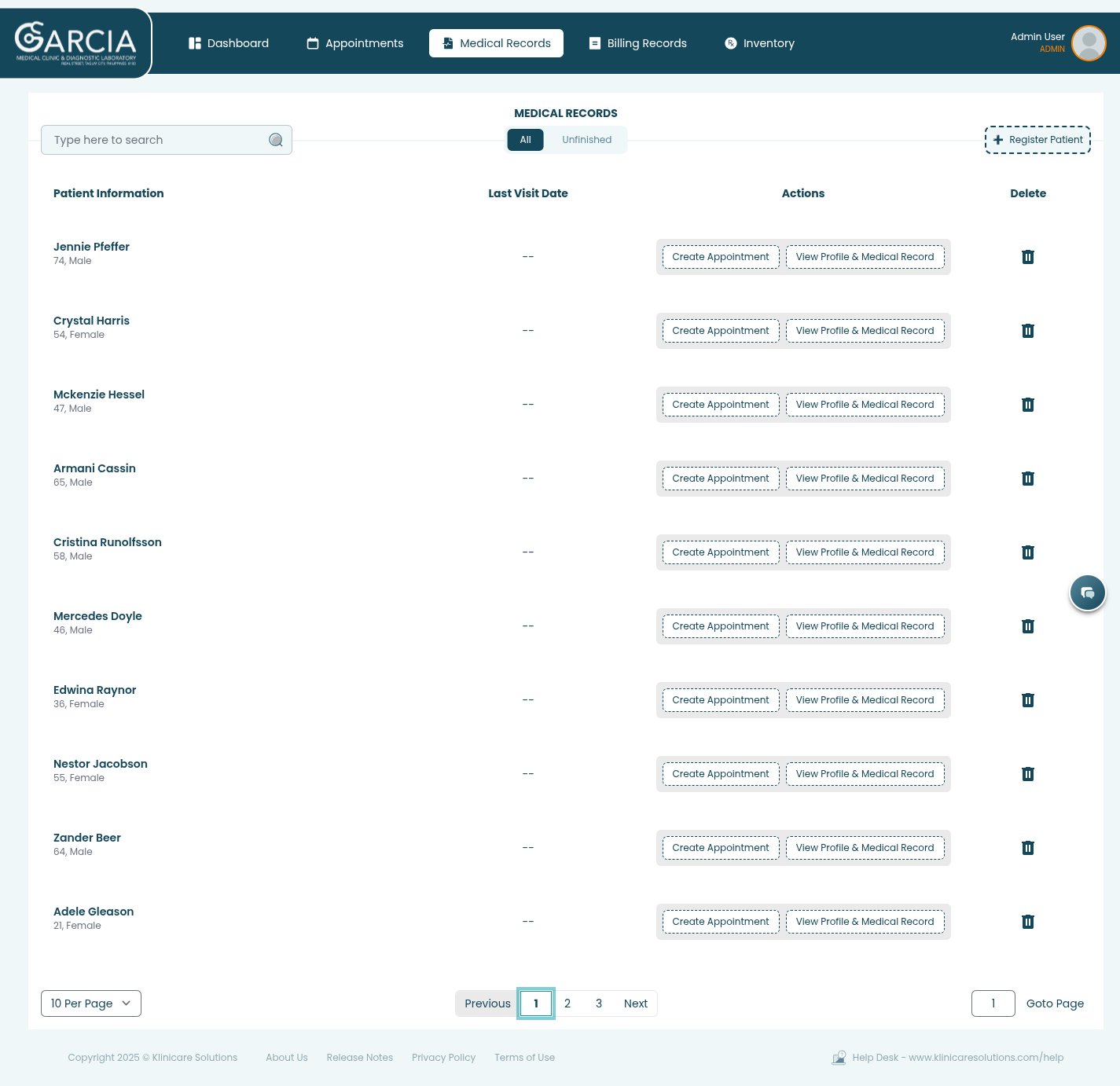The width and height of the screenshot is (1120, 1086).
Task: Select the All records filter
Action: click(x=525, y=140)
